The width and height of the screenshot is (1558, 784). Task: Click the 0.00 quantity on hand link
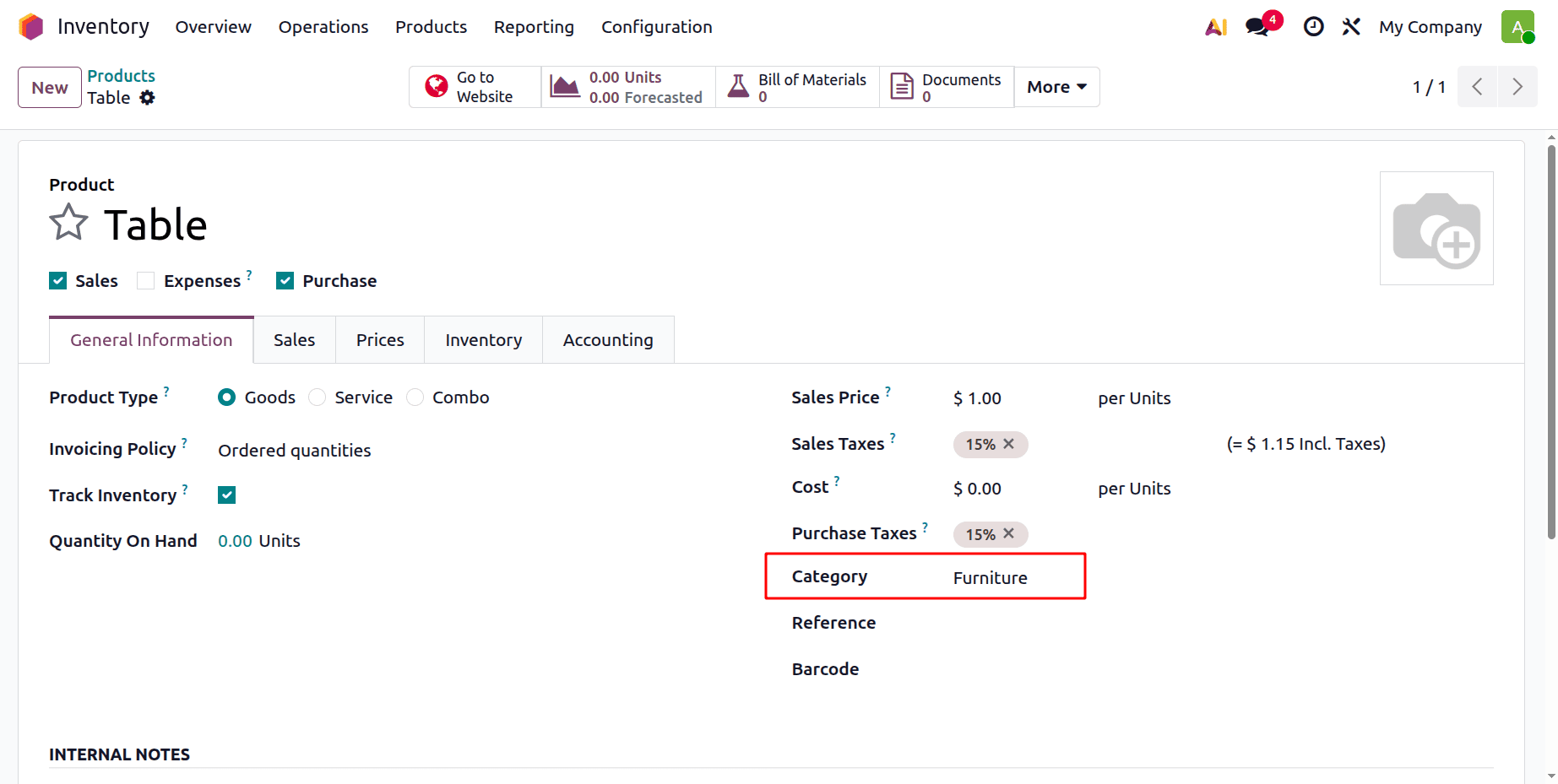click(x=235, y=541)
